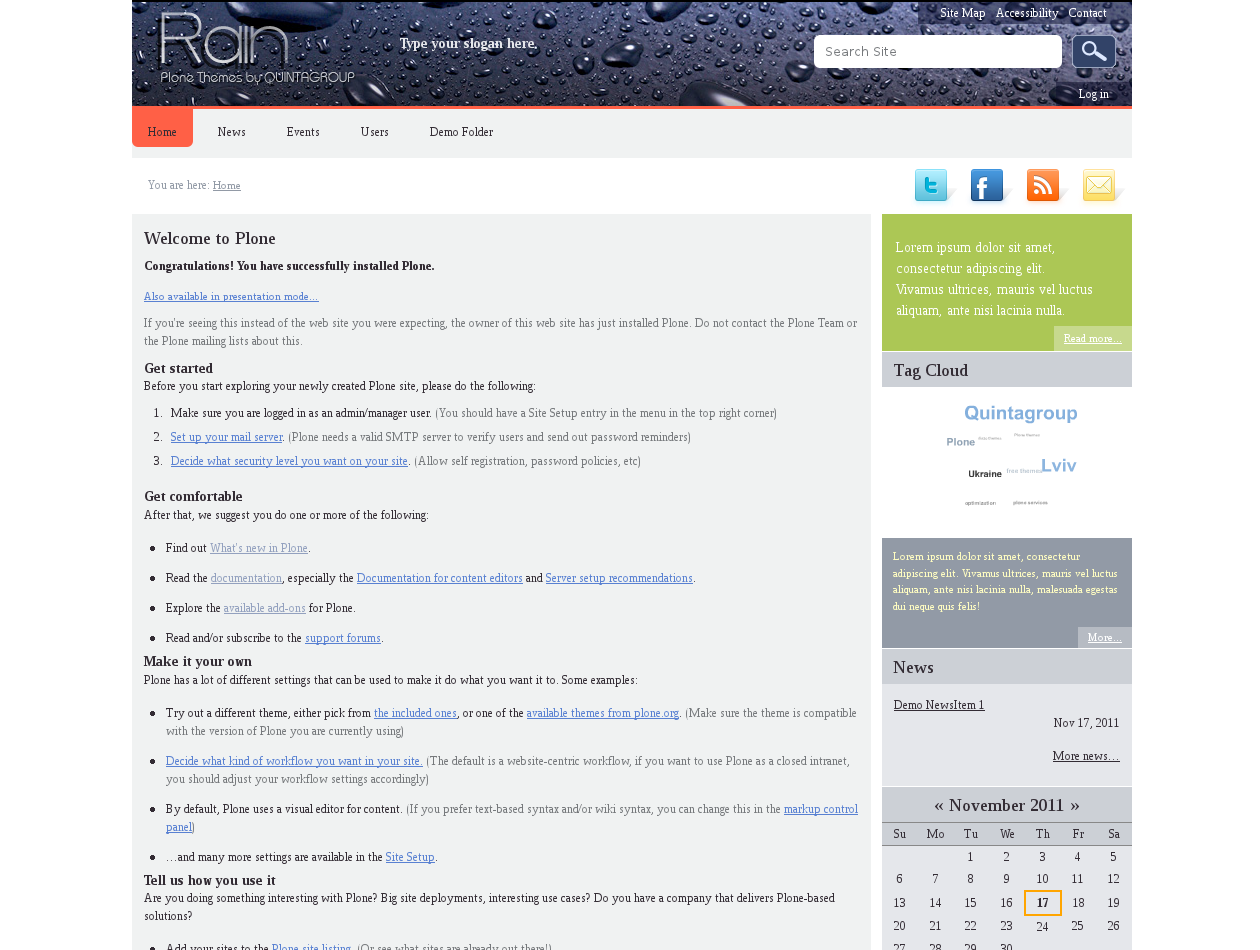The height and width of the screenshot is (950, 1260).
Task: Click Quintagroup tag in Tag Cloud
Action: 1020,414
